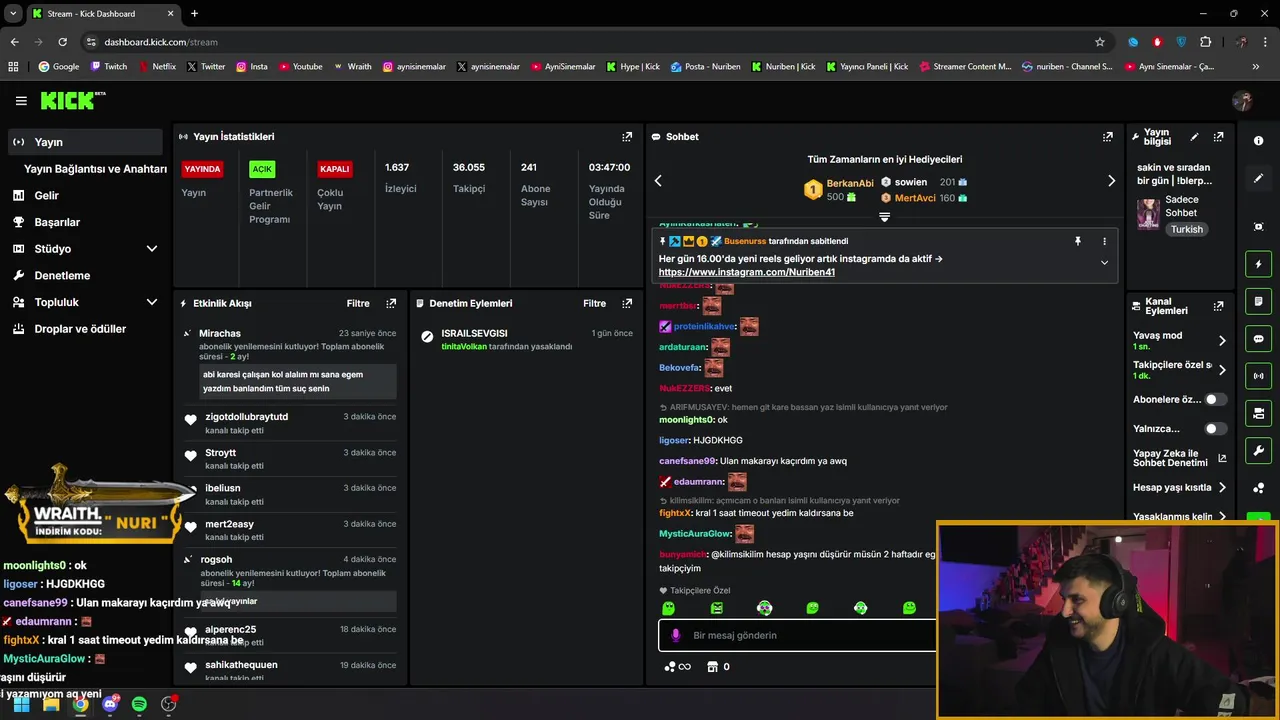Switch to Stream - Kick Dashboard tab
Viewport: 1280px width, 720px height.
pos(102,14)
